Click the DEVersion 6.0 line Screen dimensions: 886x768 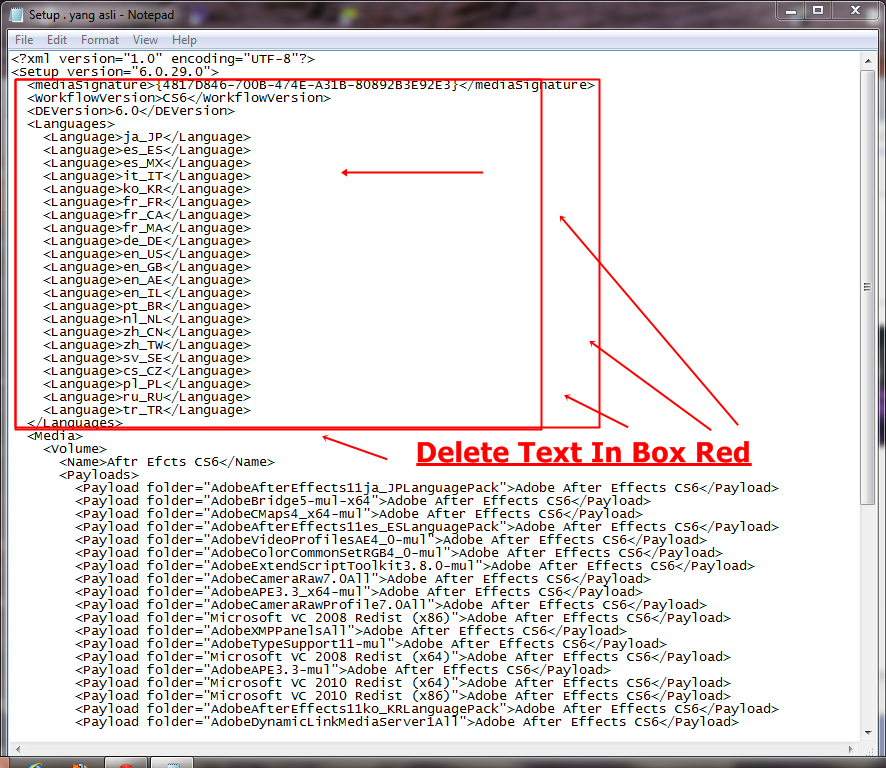coord(131,111)
